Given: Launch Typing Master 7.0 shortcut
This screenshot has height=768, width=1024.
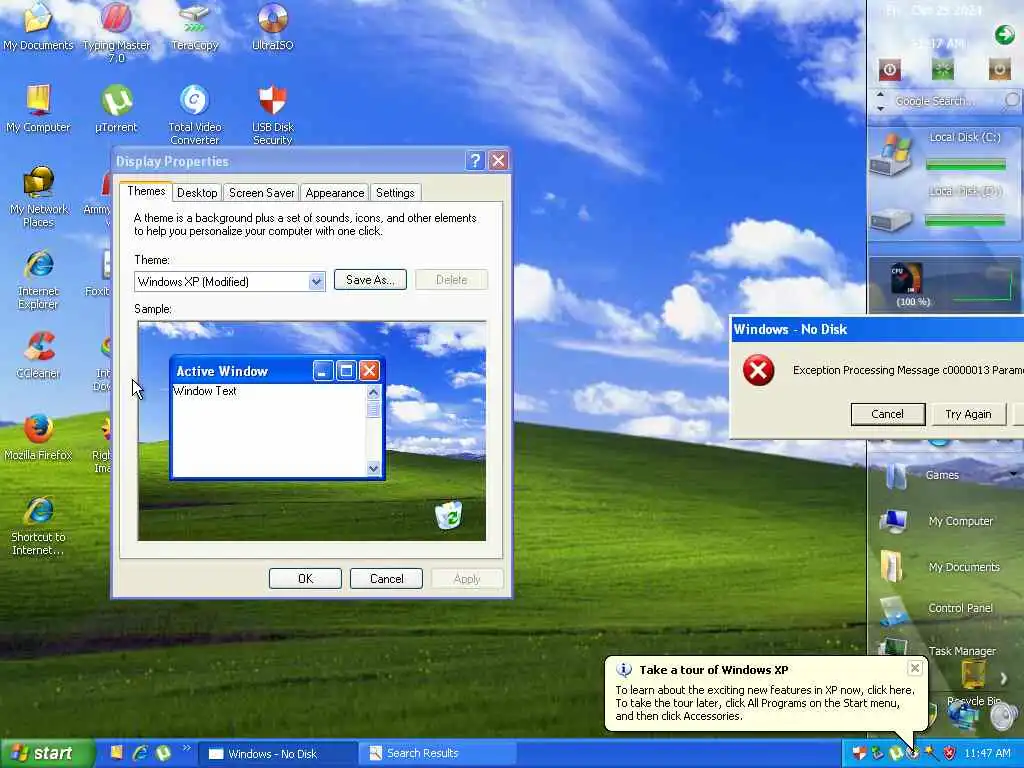Looking at the screenshot, I should [116, 31].
